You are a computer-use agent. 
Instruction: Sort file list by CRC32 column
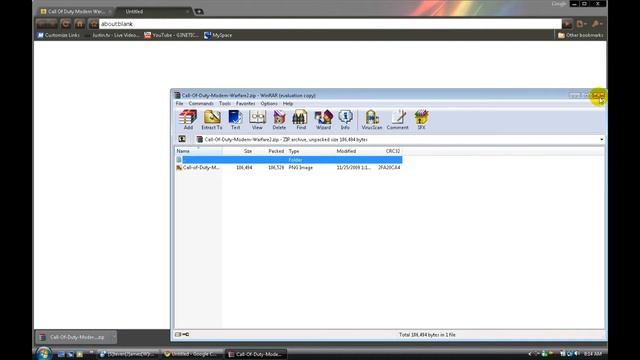point(389,151)
